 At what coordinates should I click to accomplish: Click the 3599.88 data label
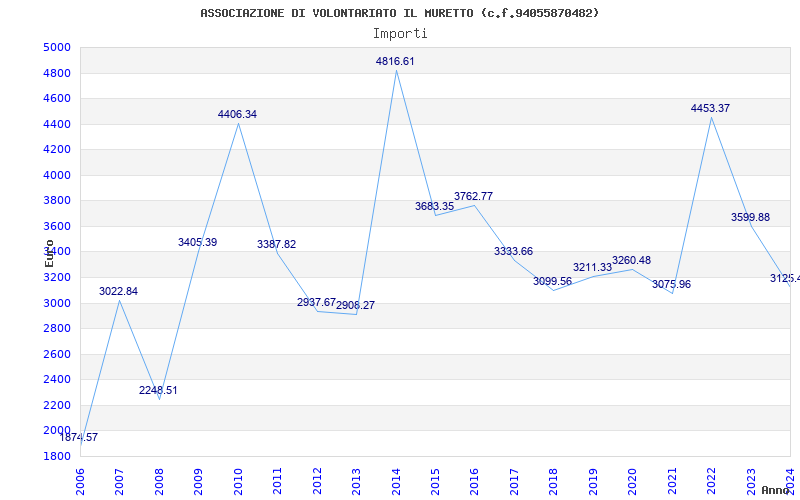click(x=751, y=218)
